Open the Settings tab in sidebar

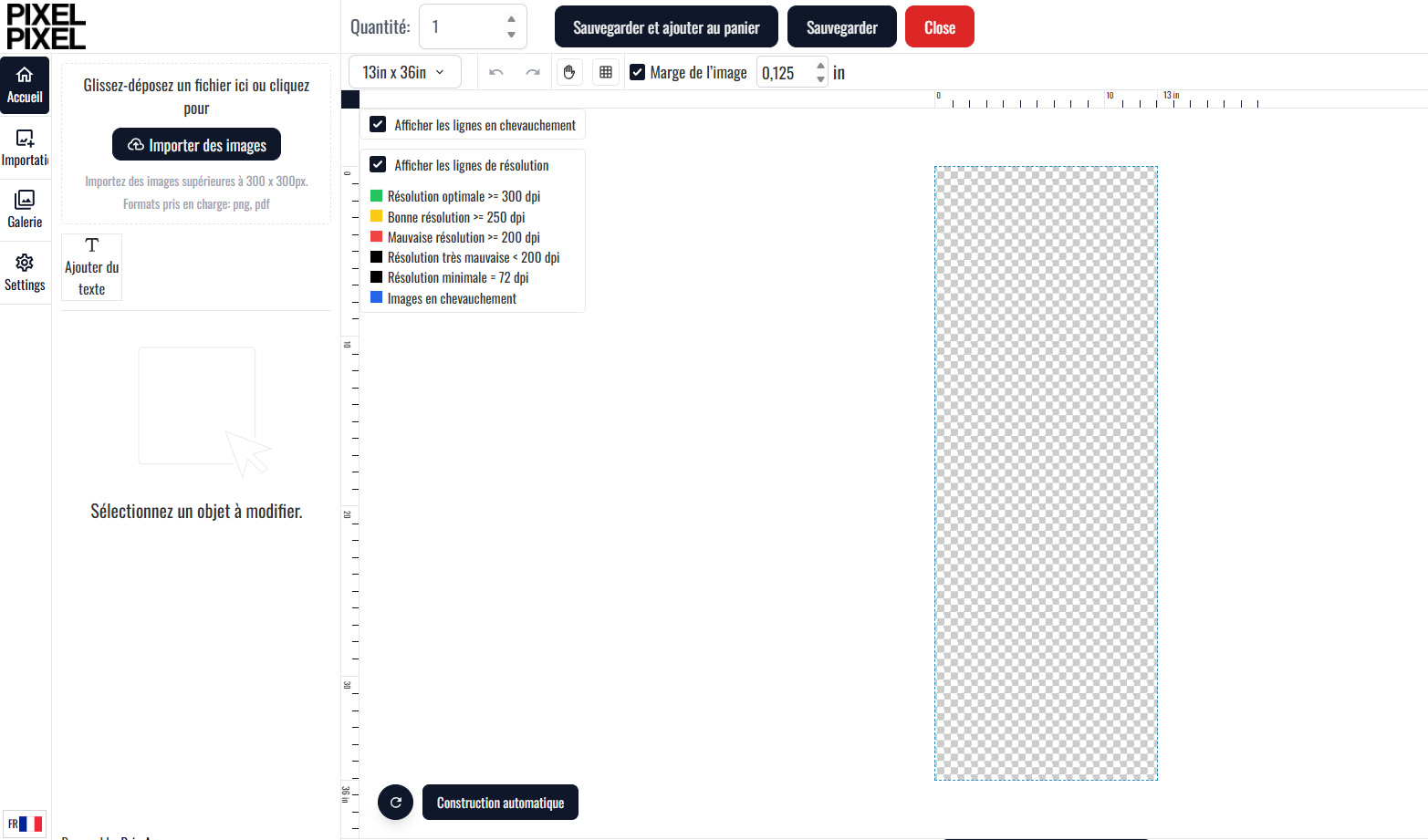pos(25,272)
